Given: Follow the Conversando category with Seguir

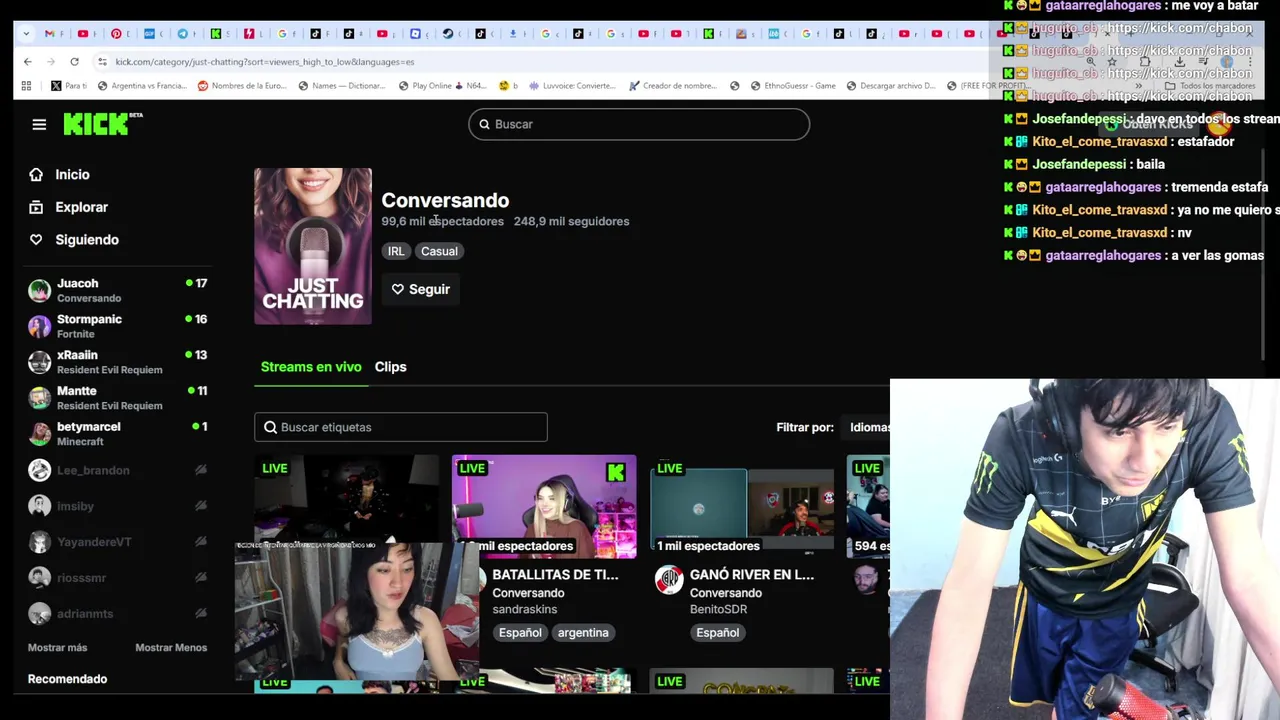Looking at the screenshot, I should point(420,289).
